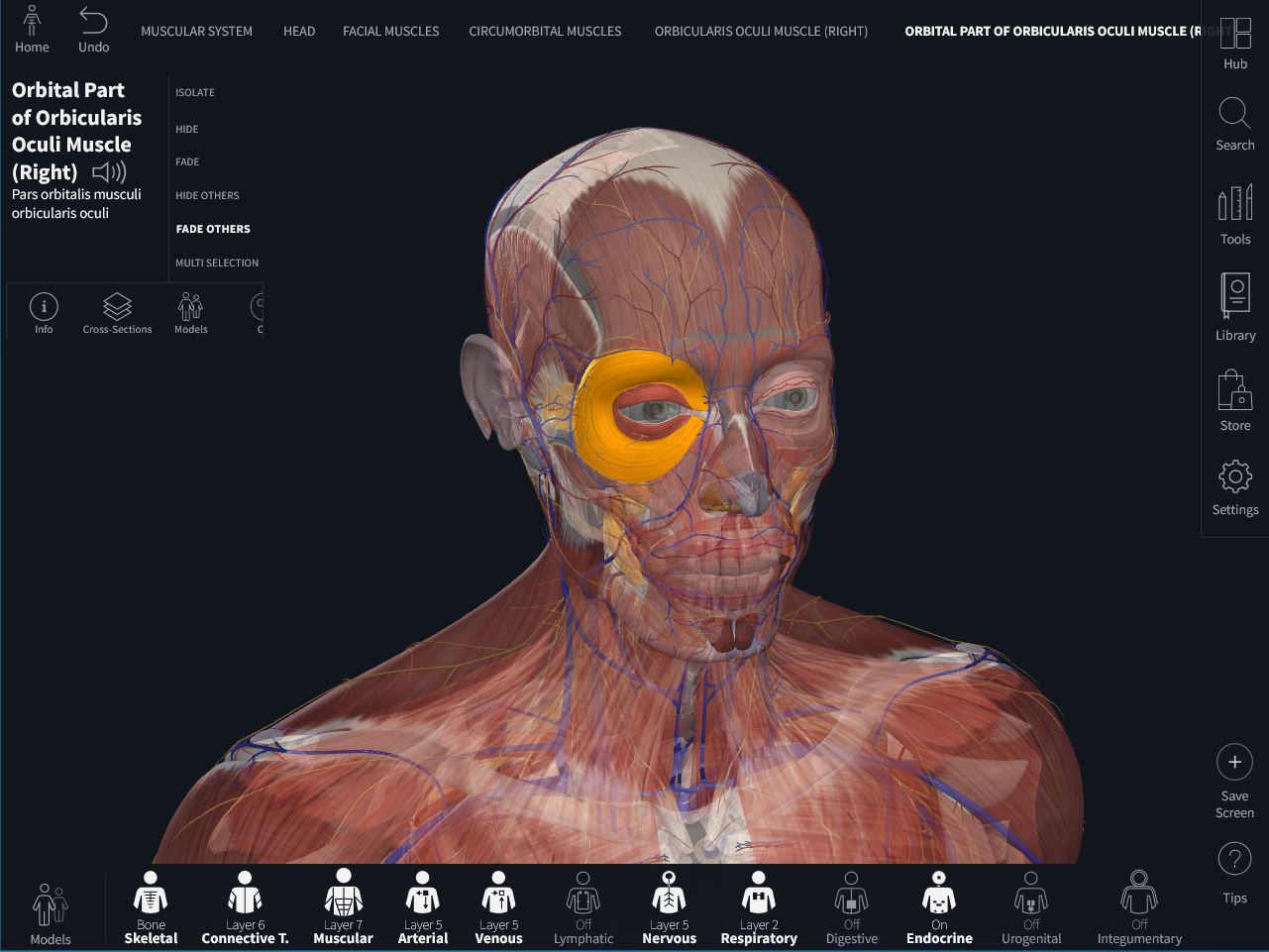Toggle the Nervous system layer

(669, 907)
